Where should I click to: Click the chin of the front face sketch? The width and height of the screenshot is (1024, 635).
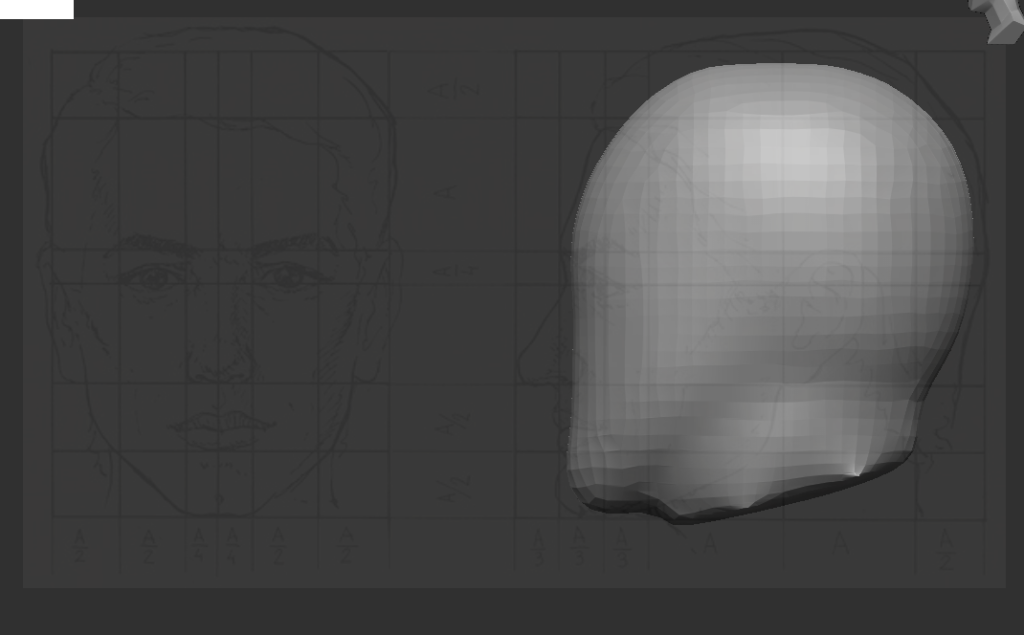(220, 490)
